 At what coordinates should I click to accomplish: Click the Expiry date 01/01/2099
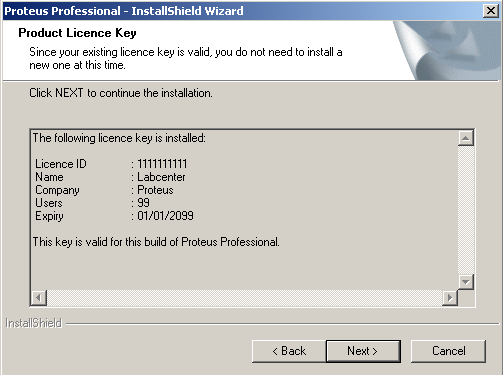click(x=165, y=216)
